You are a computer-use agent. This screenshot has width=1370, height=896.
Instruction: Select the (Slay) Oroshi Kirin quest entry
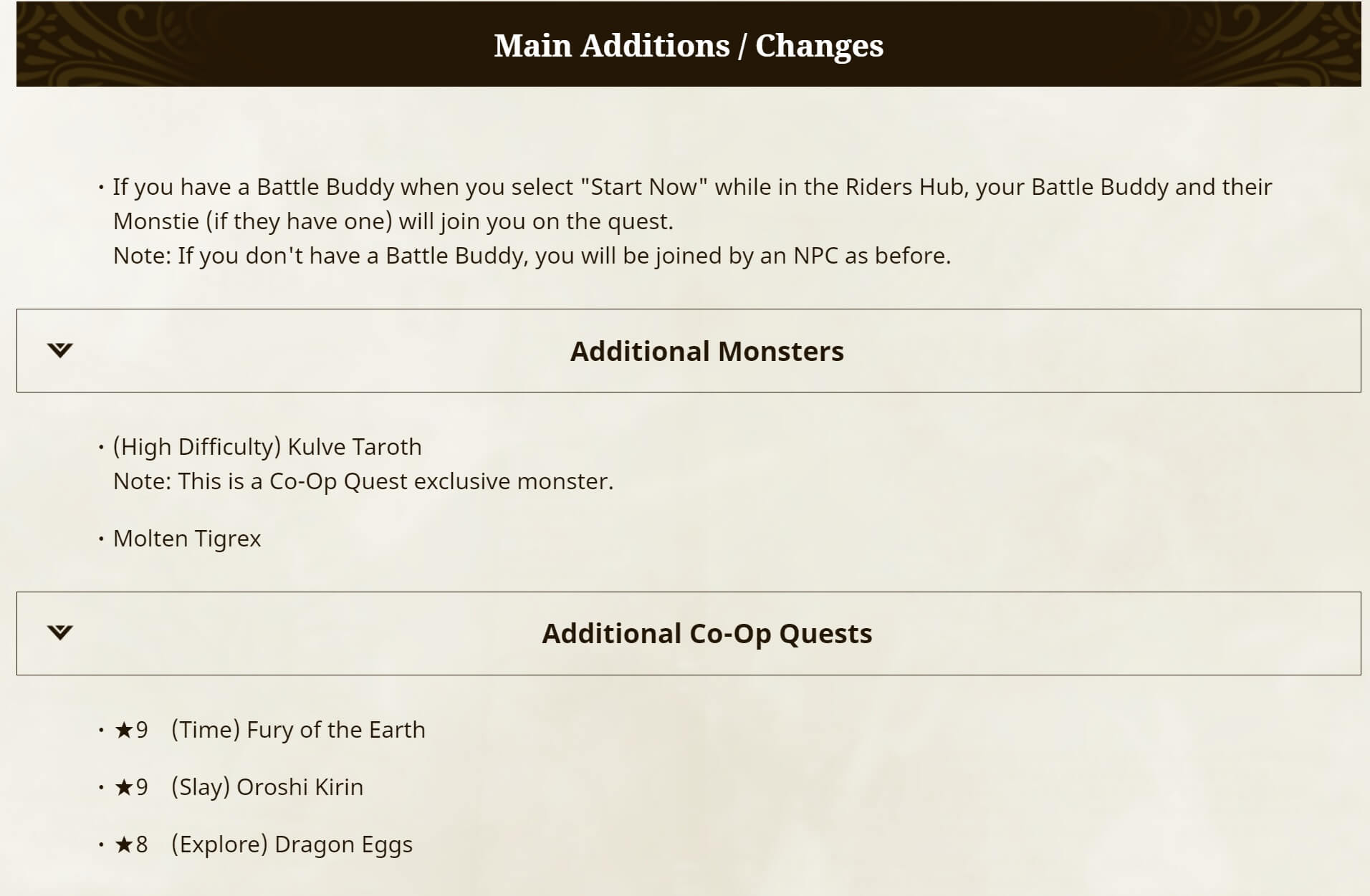[267, 787]
